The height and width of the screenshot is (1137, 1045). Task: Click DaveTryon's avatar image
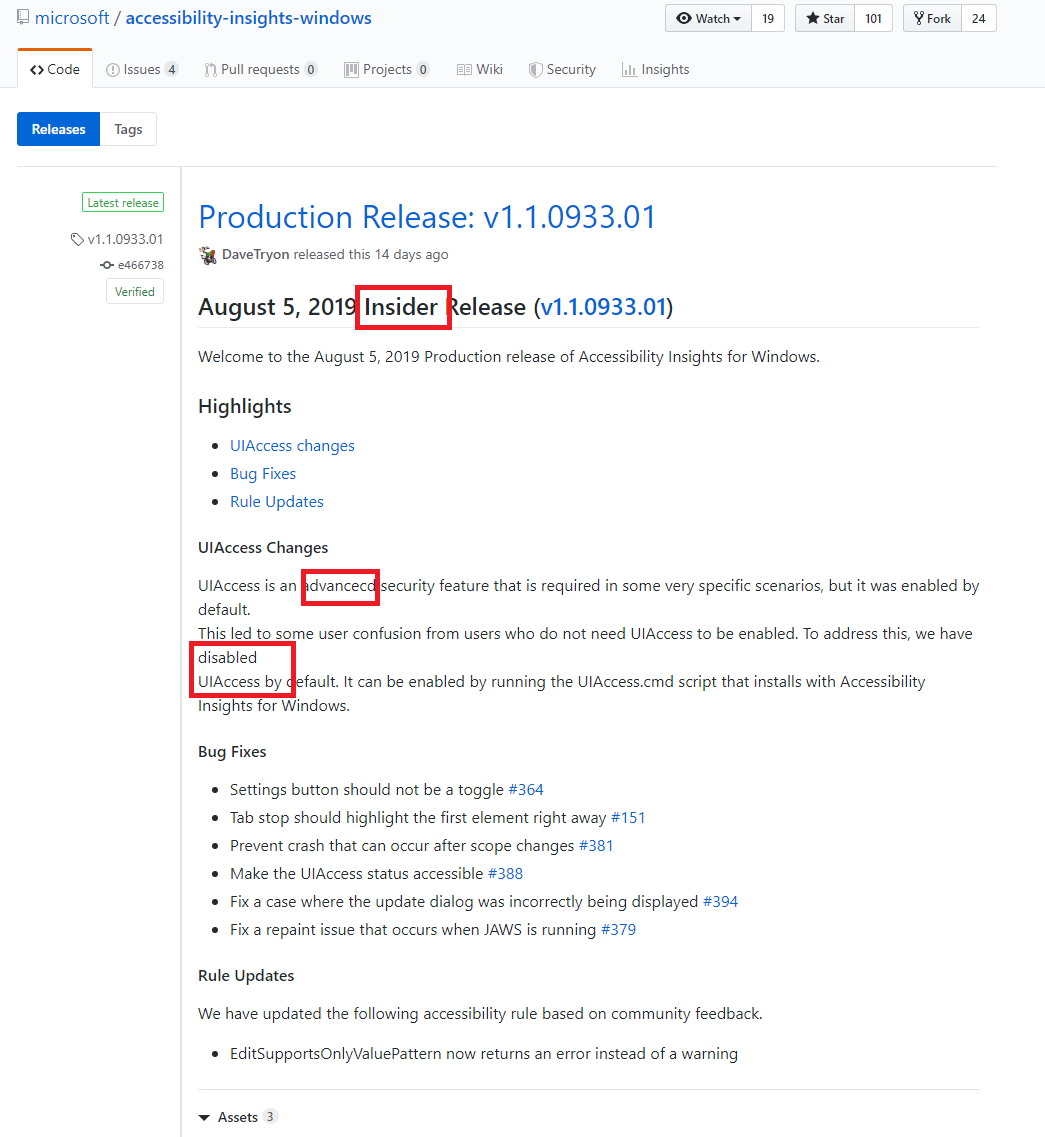pos(207,255)
